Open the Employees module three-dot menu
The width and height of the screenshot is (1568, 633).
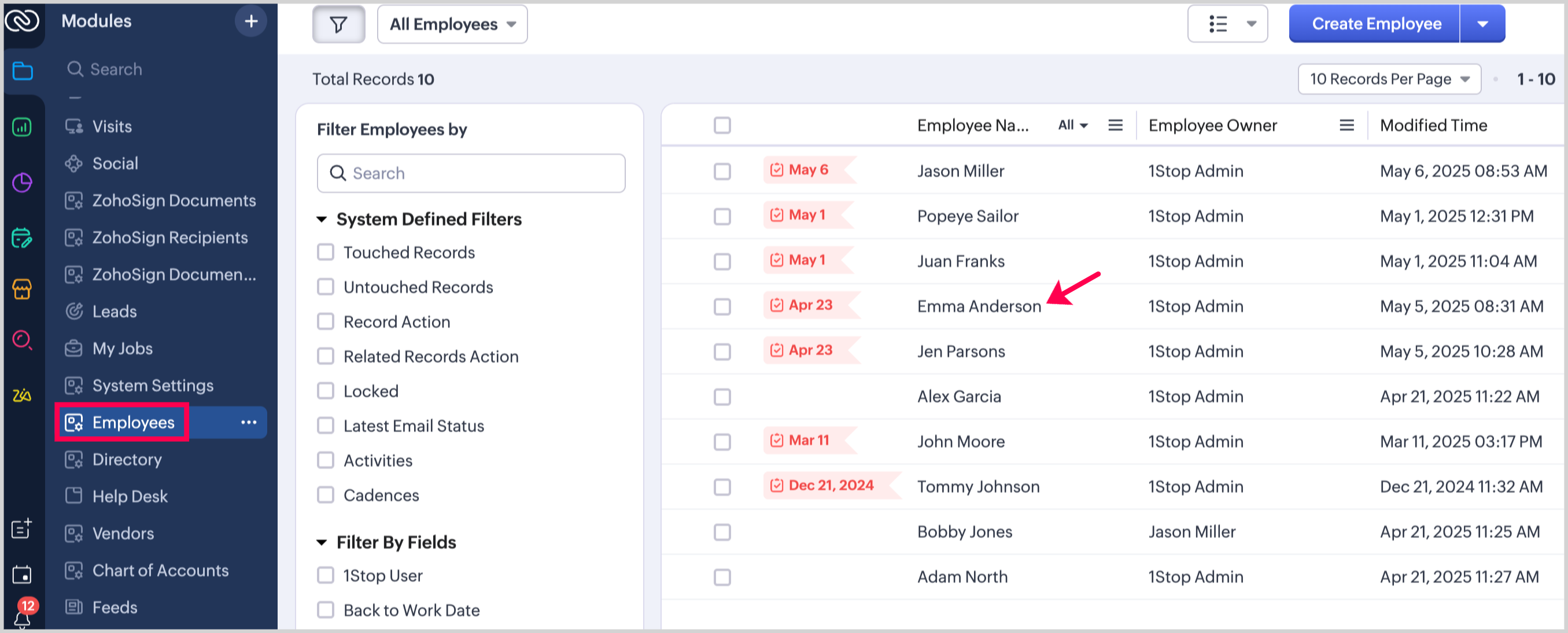click(x=248, y=423)
